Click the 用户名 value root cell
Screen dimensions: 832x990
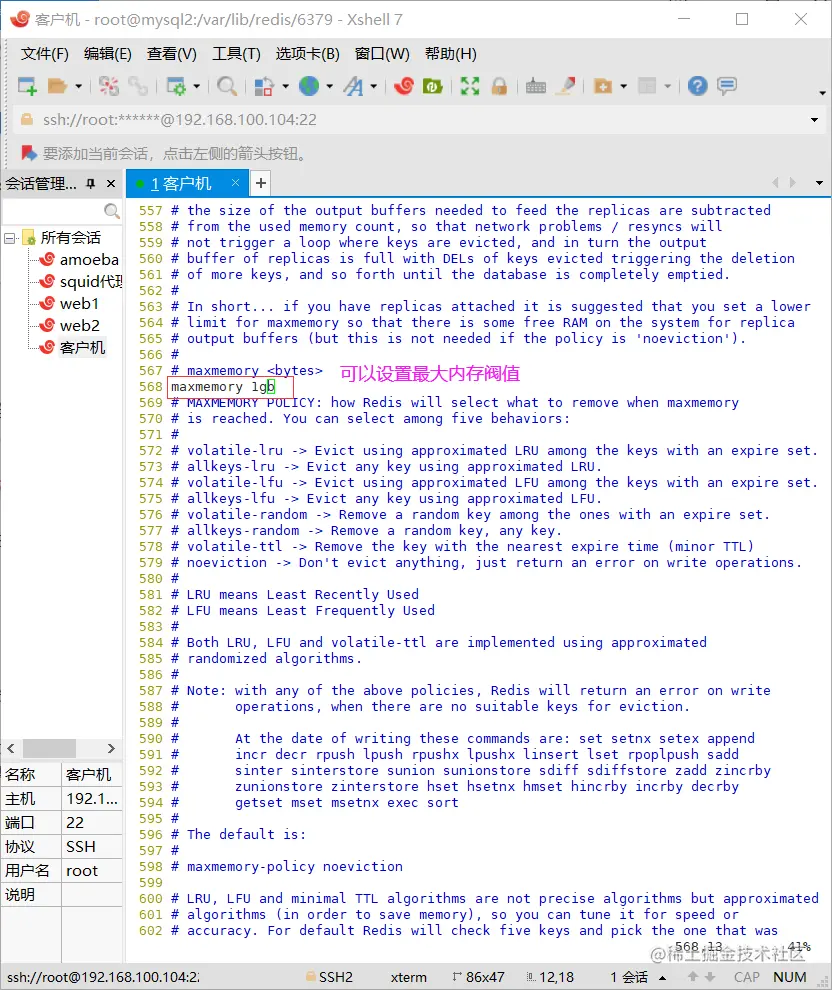click(x=92, y=871)
